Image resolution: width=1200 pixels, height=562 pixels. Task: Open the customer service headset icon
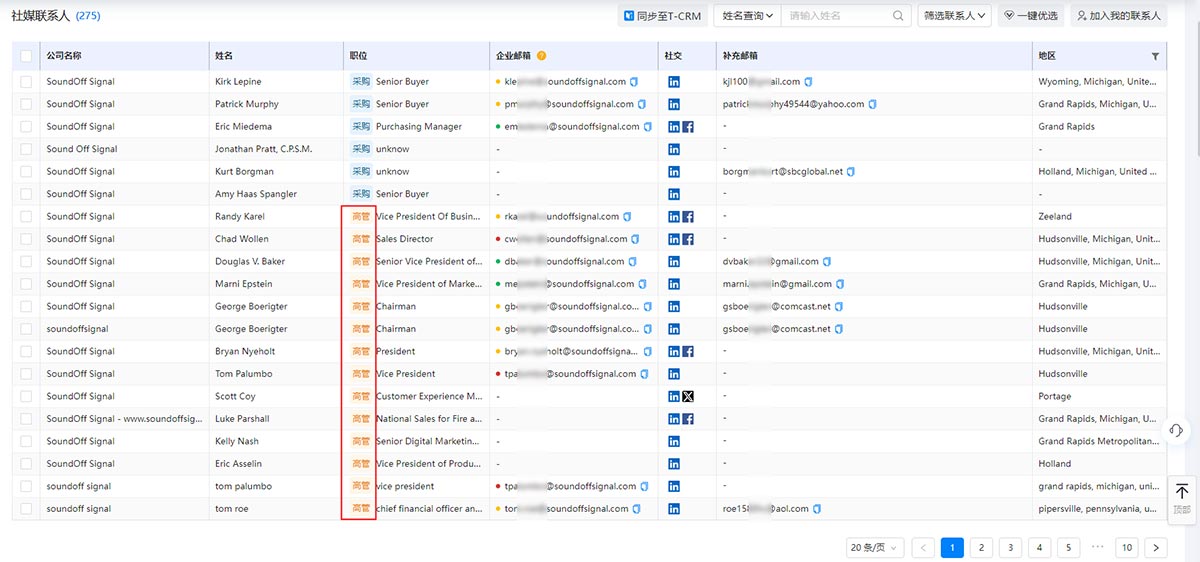1176,430
